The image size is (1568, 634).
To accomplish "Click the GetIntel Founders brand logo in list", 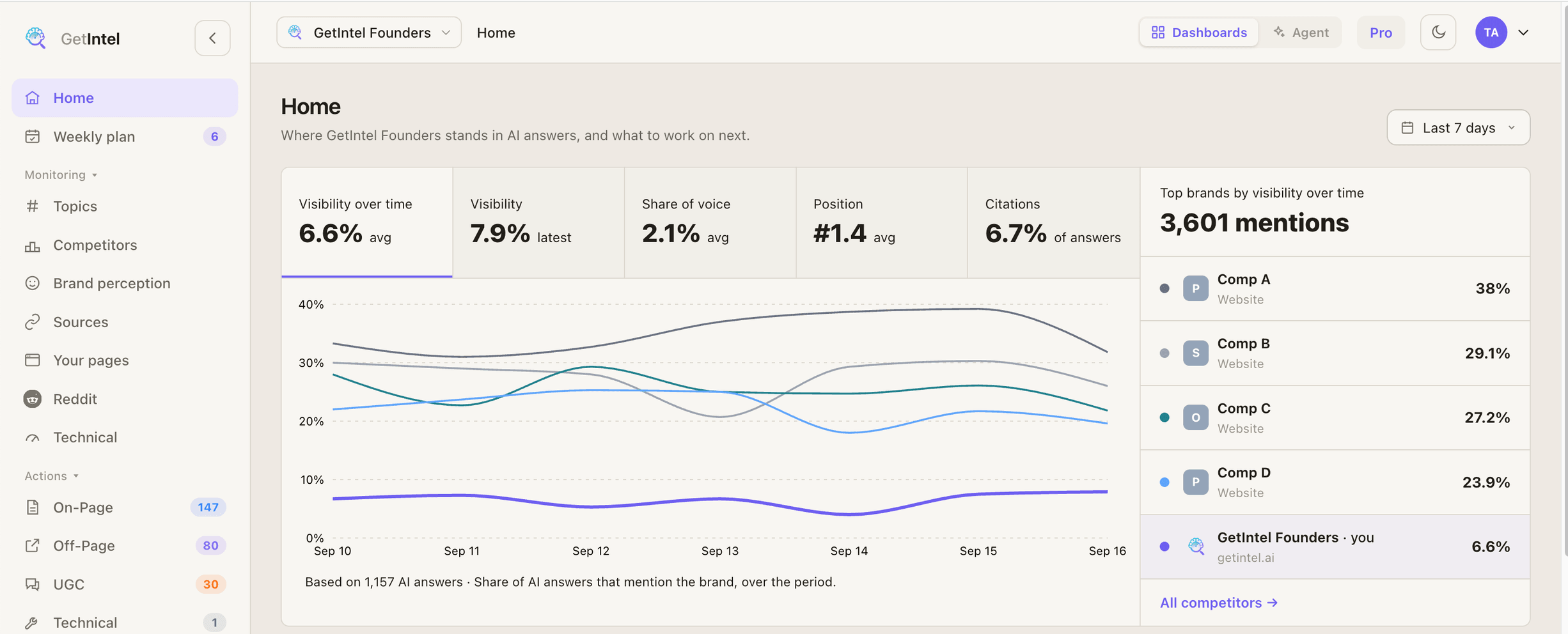I will pyautogui.click(x=1196, y=546).
